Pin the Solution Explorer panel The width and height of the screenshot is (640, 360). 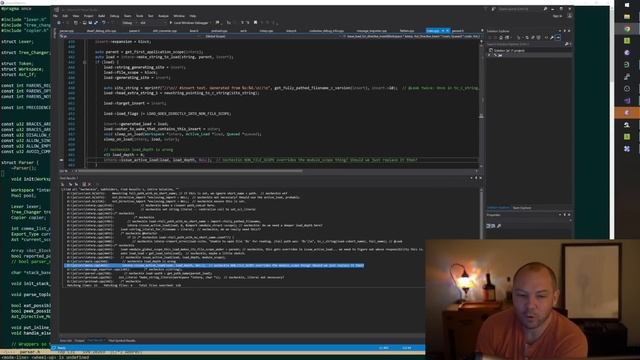point(564,31)
